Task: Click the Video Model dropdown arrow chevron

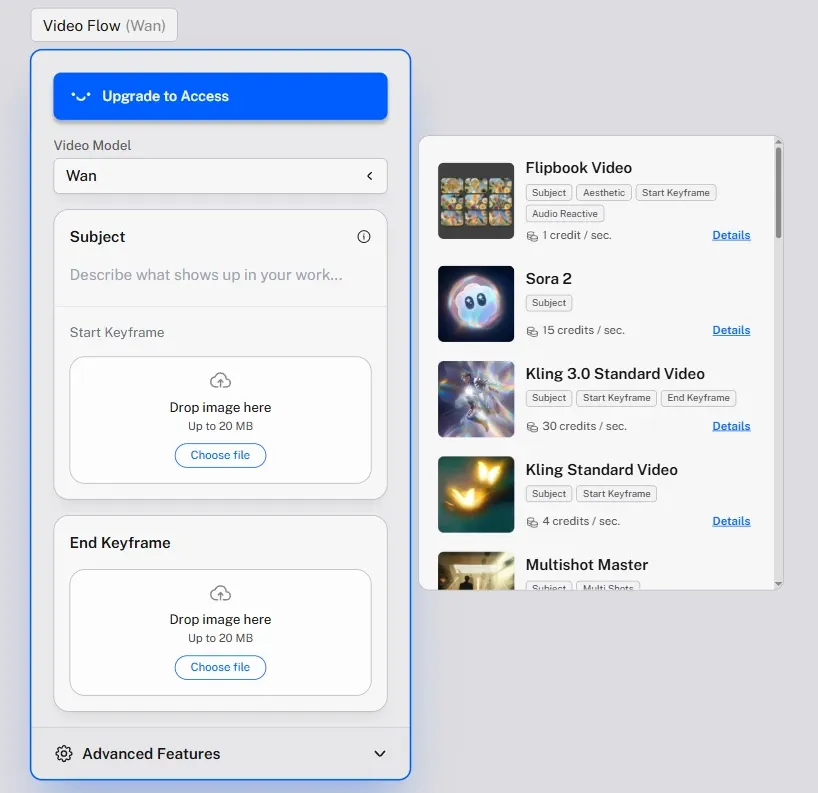Action: [369, 176]
